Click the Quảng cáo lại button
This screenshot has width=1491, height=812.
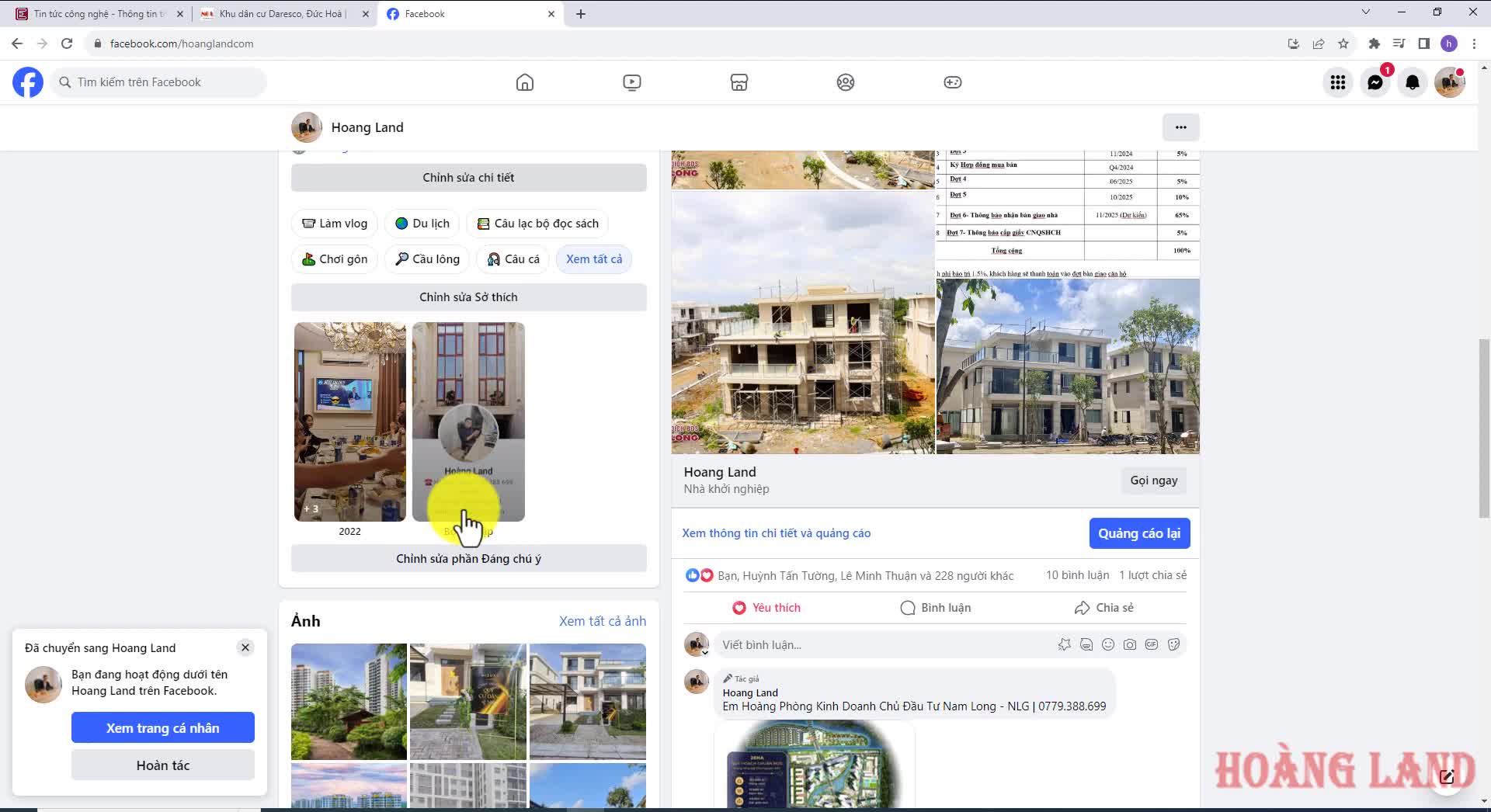click(x=1139, y=533)
